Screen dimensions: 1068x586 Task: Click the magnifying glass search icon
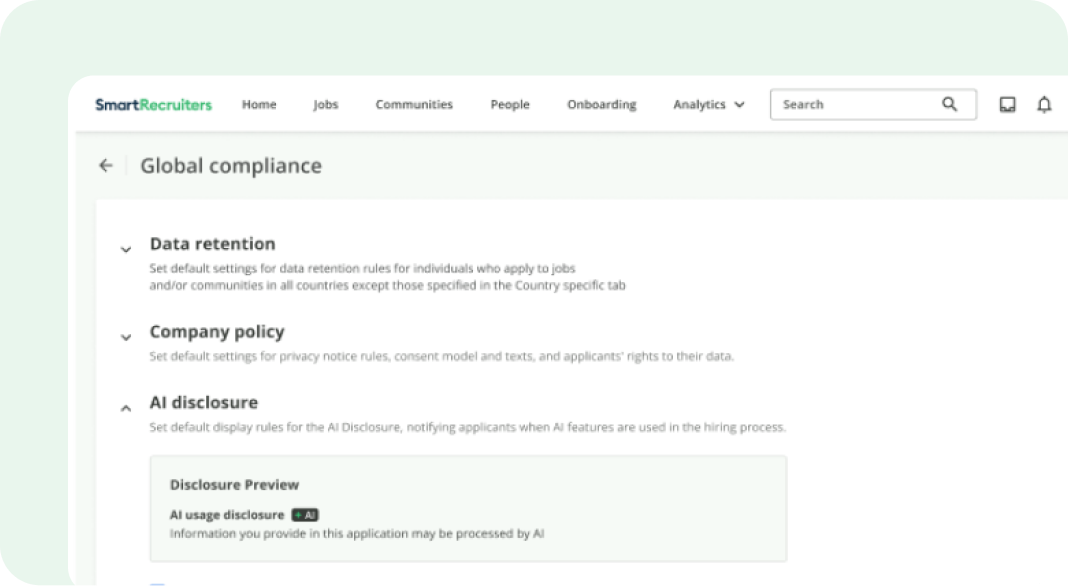pyautogui.click(x=949, y=104)
